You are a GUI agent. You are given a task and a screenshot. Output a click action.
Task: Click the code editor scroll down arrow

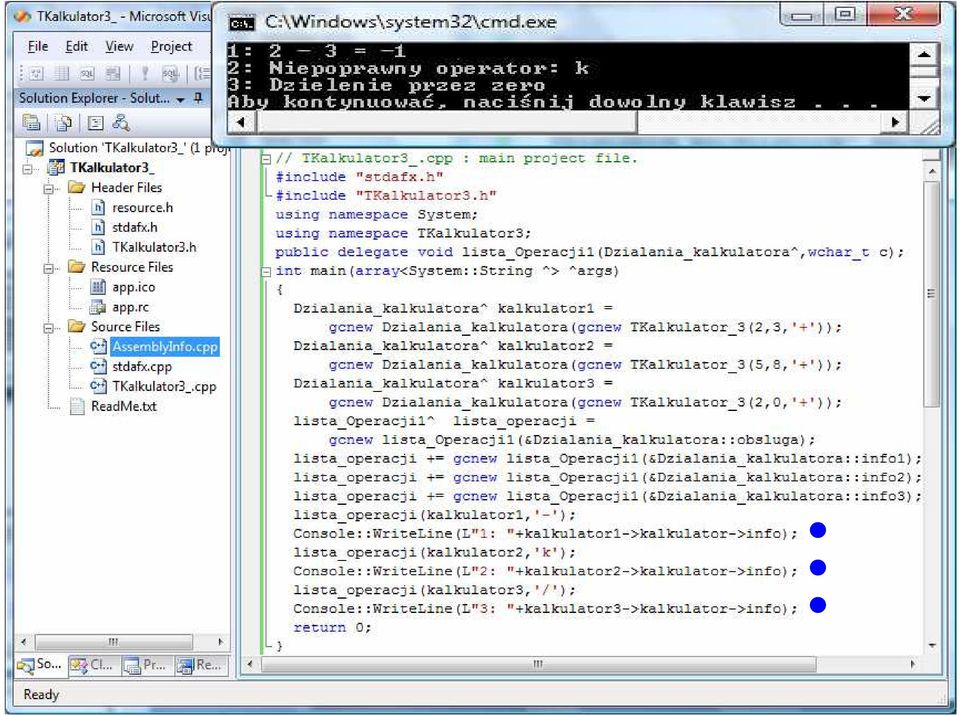[x=932, y=645]
